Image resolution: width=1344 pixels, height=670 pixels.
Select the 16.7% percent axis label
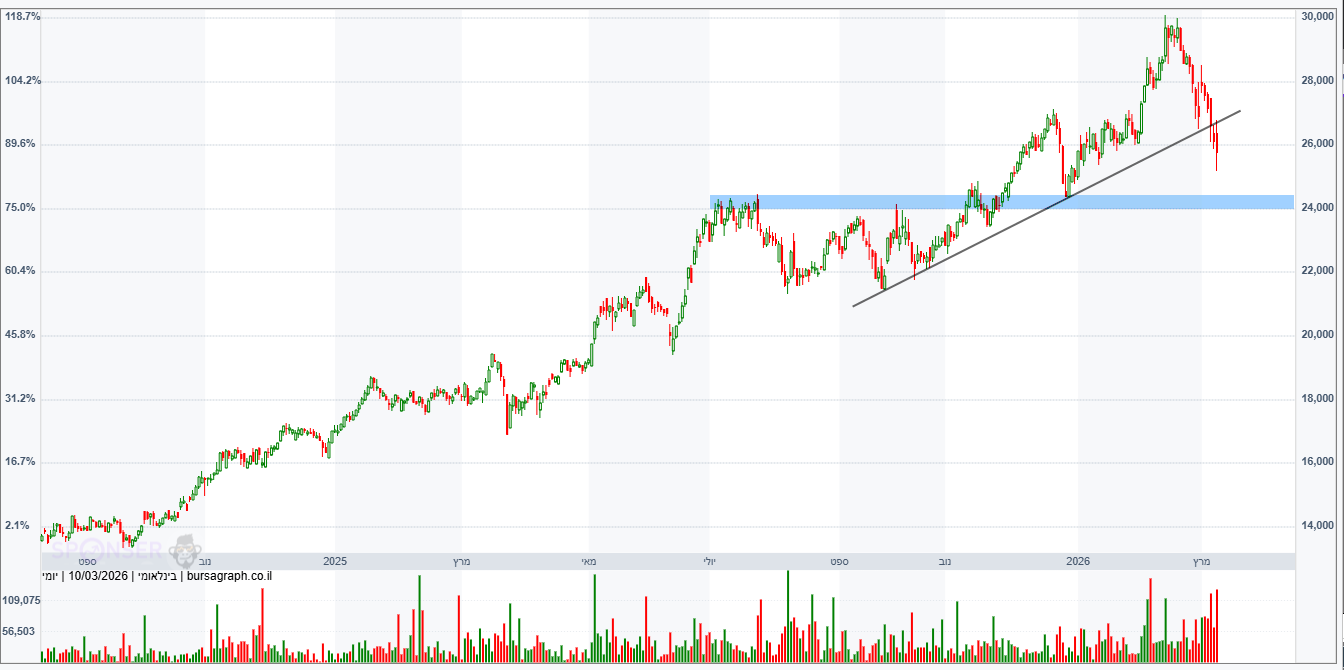pyautogui.click(x=22, y=462)
